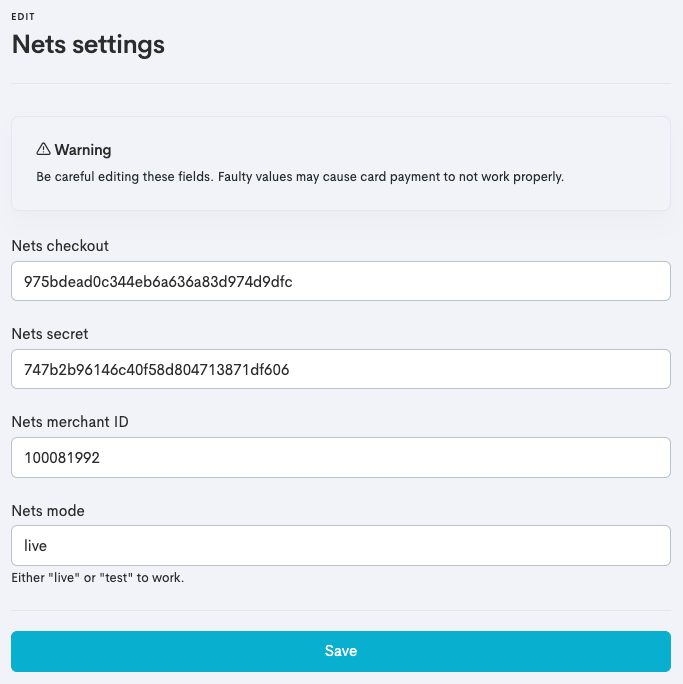The width and height of the screenshot is (683, 684).
Task: Click the bold Warning title text
Action: [83, 150]
